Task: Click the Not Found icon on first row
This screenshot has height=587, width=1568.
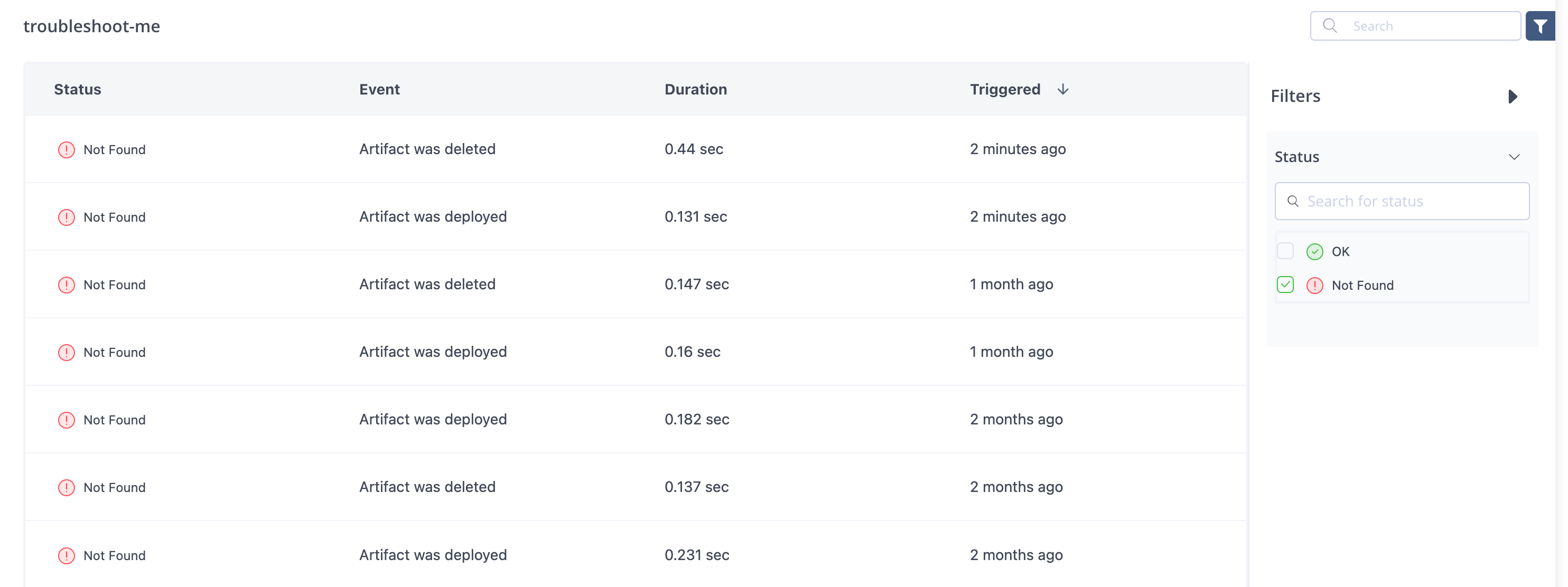Action: [67, 149]
